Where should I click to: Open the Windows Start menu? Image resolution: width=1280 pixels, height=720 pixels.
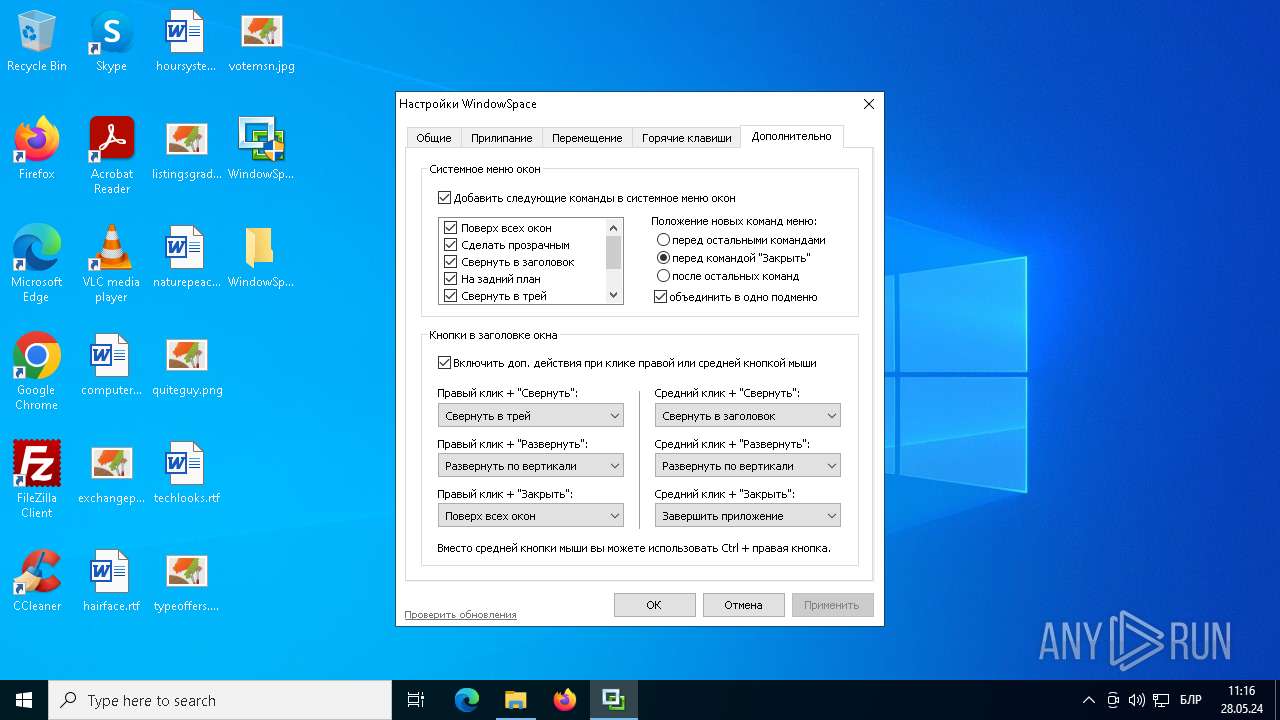[x=24, y=700]
